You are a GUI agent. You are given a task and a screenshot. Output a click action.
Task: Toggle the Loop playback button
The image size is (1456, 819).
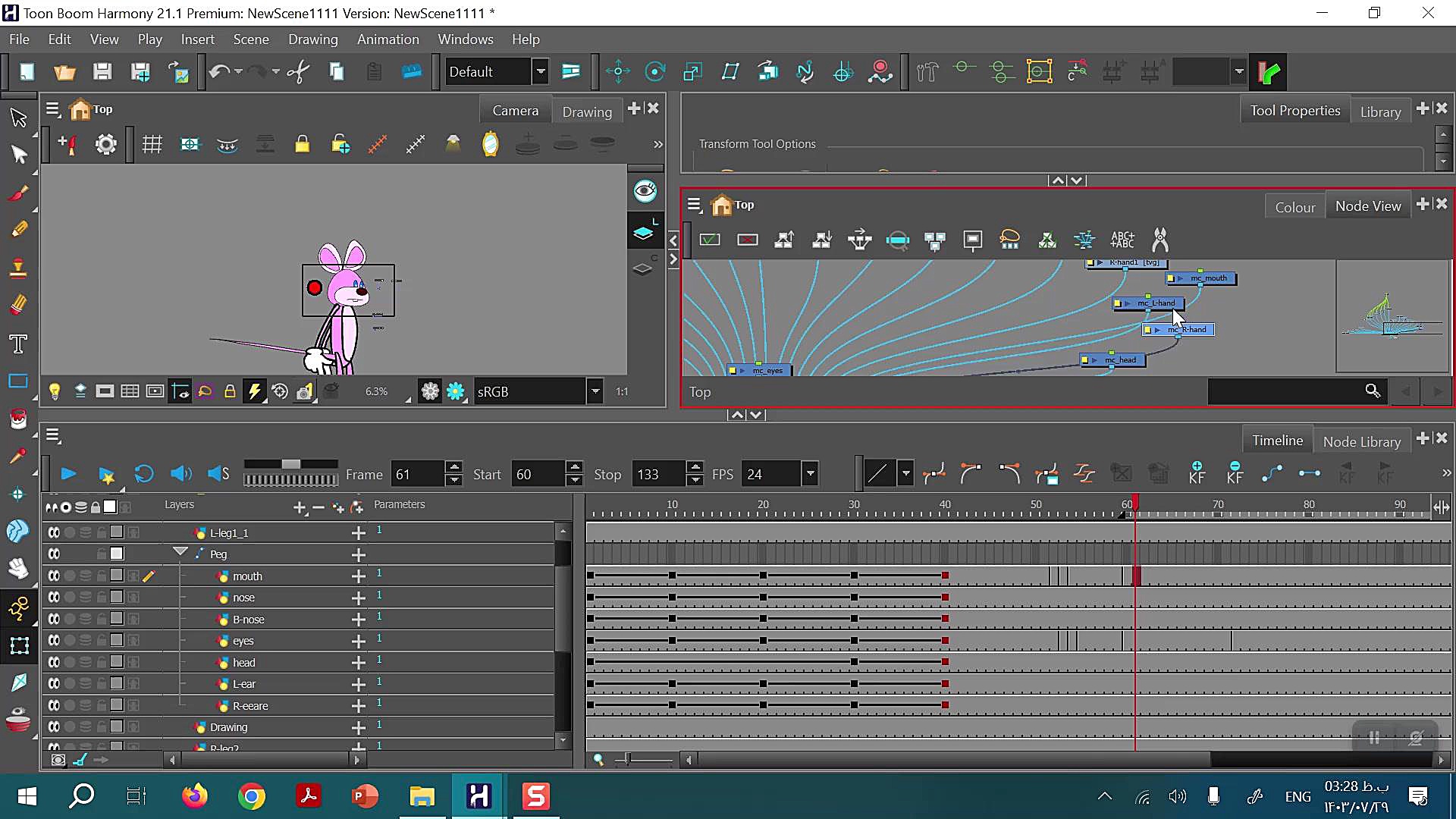143,474
